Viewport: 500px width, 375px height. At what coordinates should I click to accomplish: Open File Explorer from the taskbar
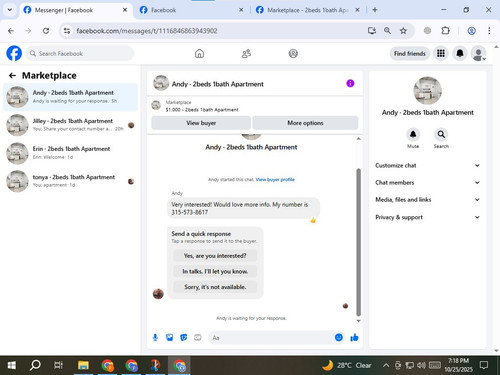[x=83, y=365]
